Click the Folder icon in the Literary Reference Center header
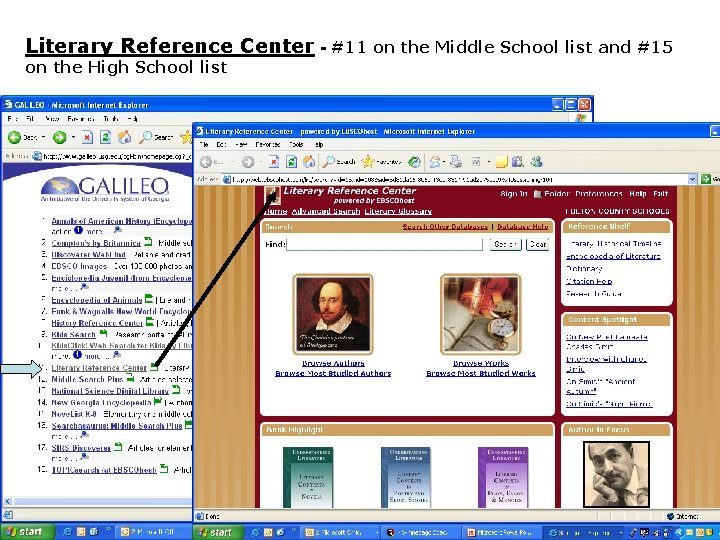Screen dimensions: 720x540 (537, 194)
